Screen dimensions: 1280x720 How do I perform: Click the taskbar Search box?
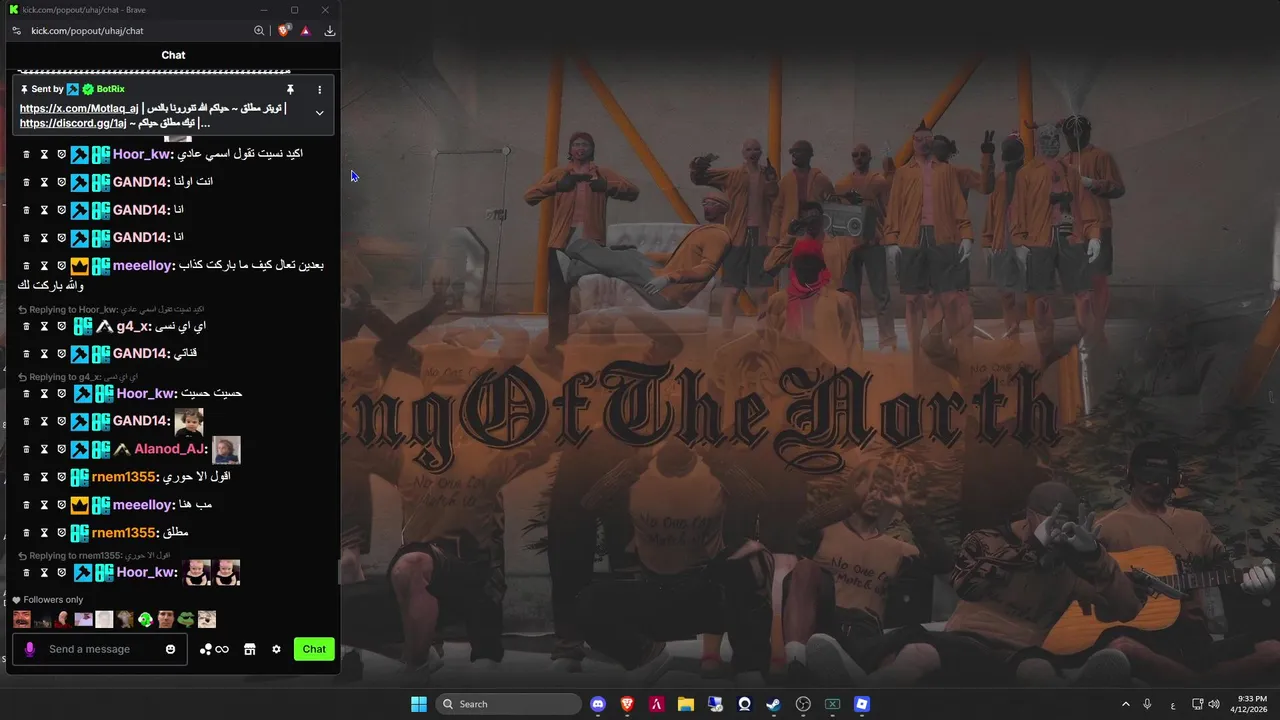point(510,704)
